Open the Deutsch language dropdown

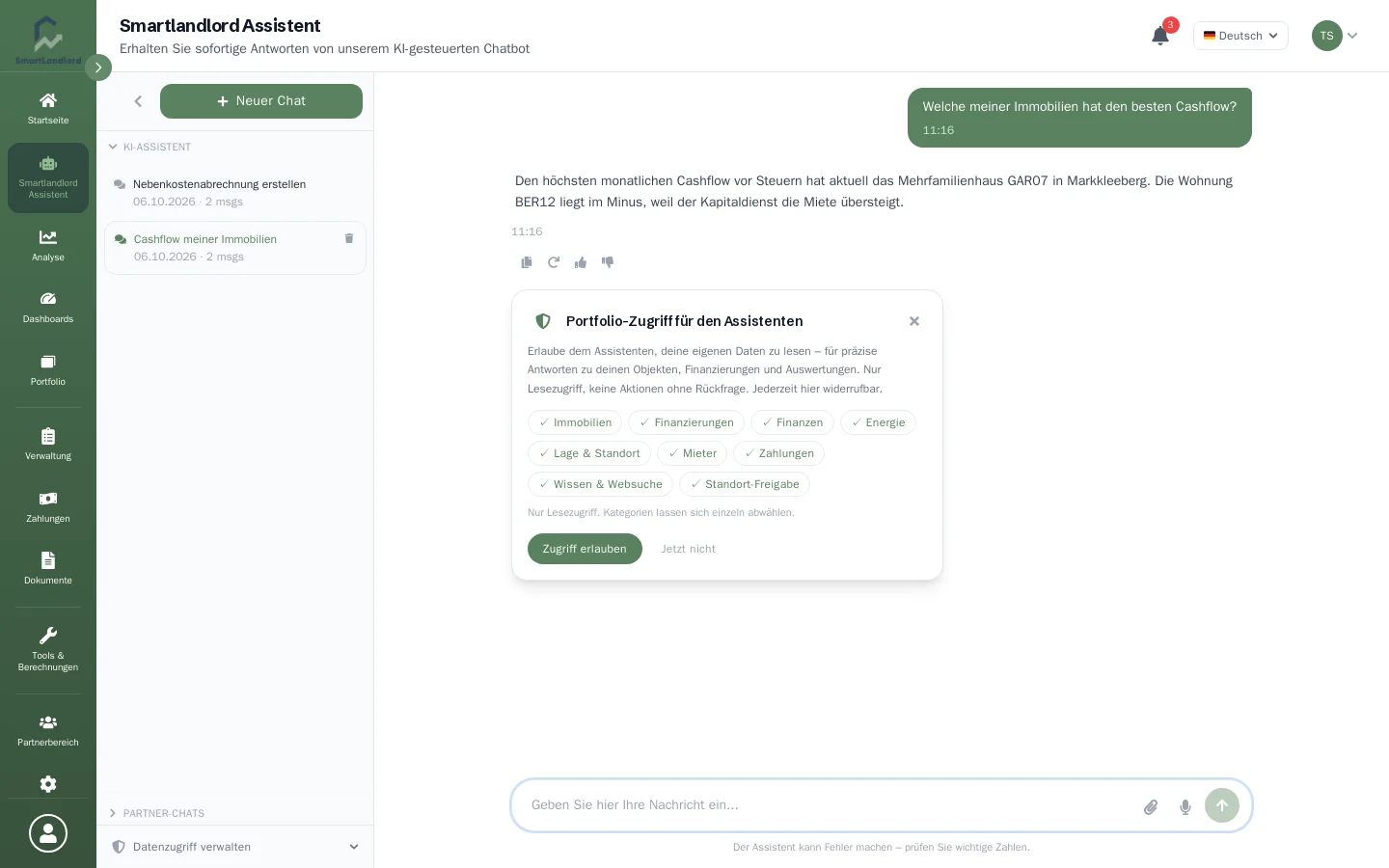coord(1240,36)
